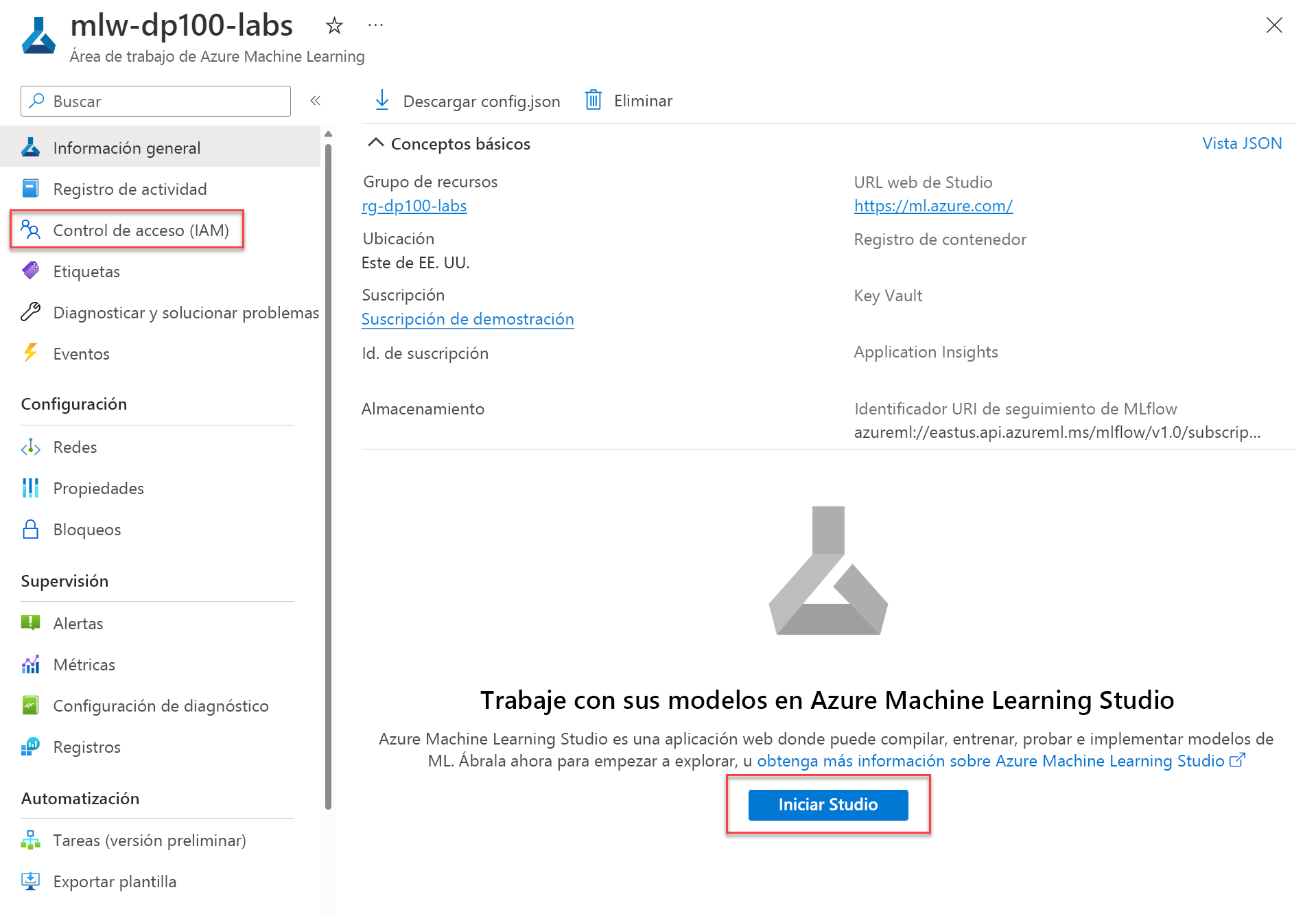This screenshot has width=1316, height=914.
Task: Open Información general in the sidebar
Action: click(161, 148)
